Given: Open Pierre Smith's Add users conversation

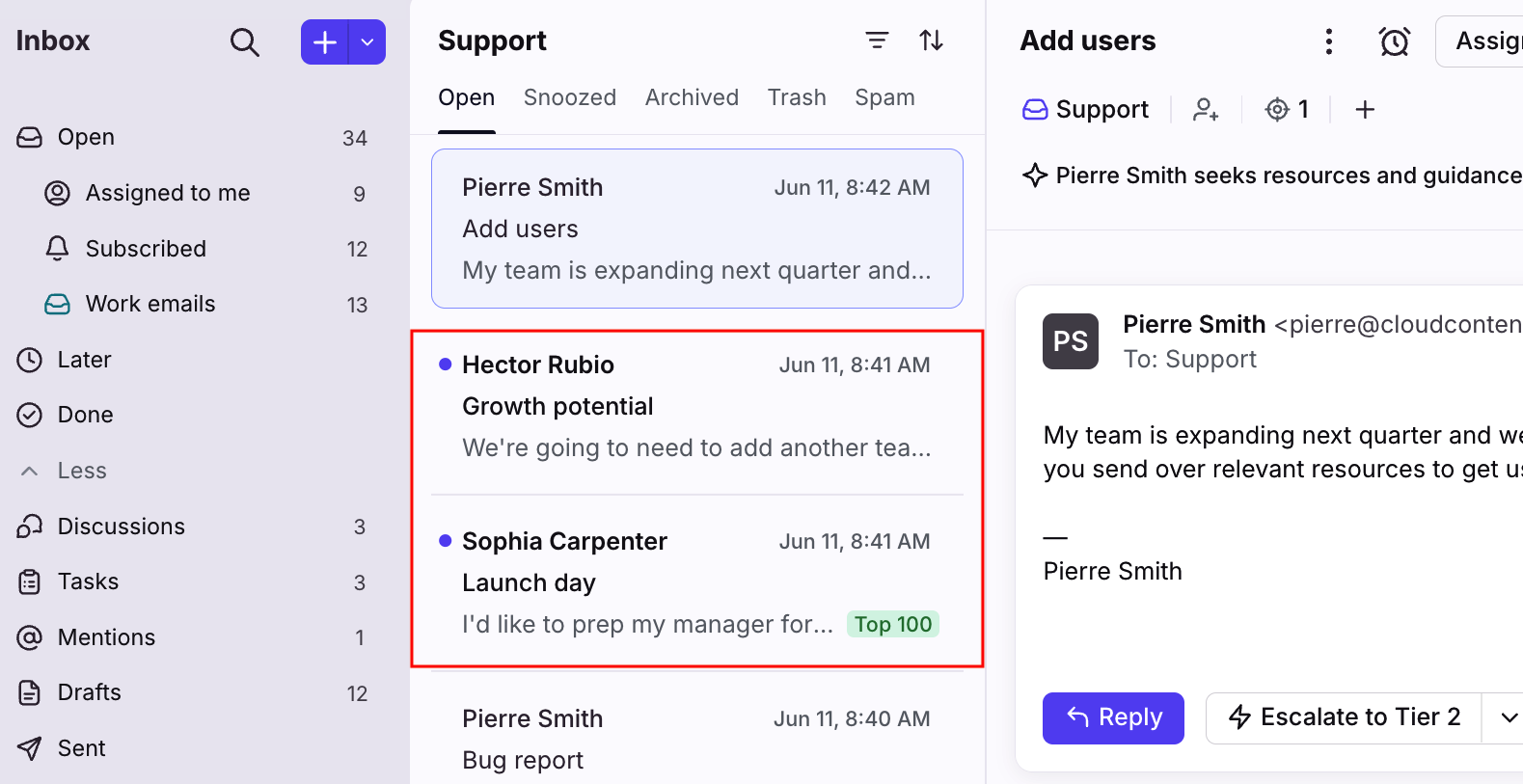Looking at the screenshot, I should coord(697,229).
